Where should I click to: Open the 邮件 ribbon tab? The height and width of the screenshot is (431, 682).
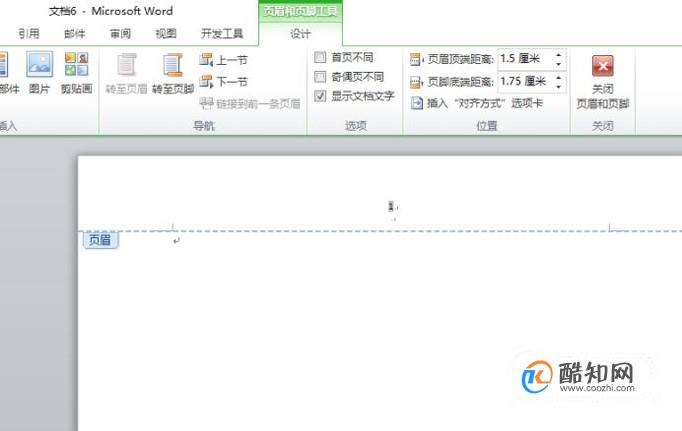point(74,33)
